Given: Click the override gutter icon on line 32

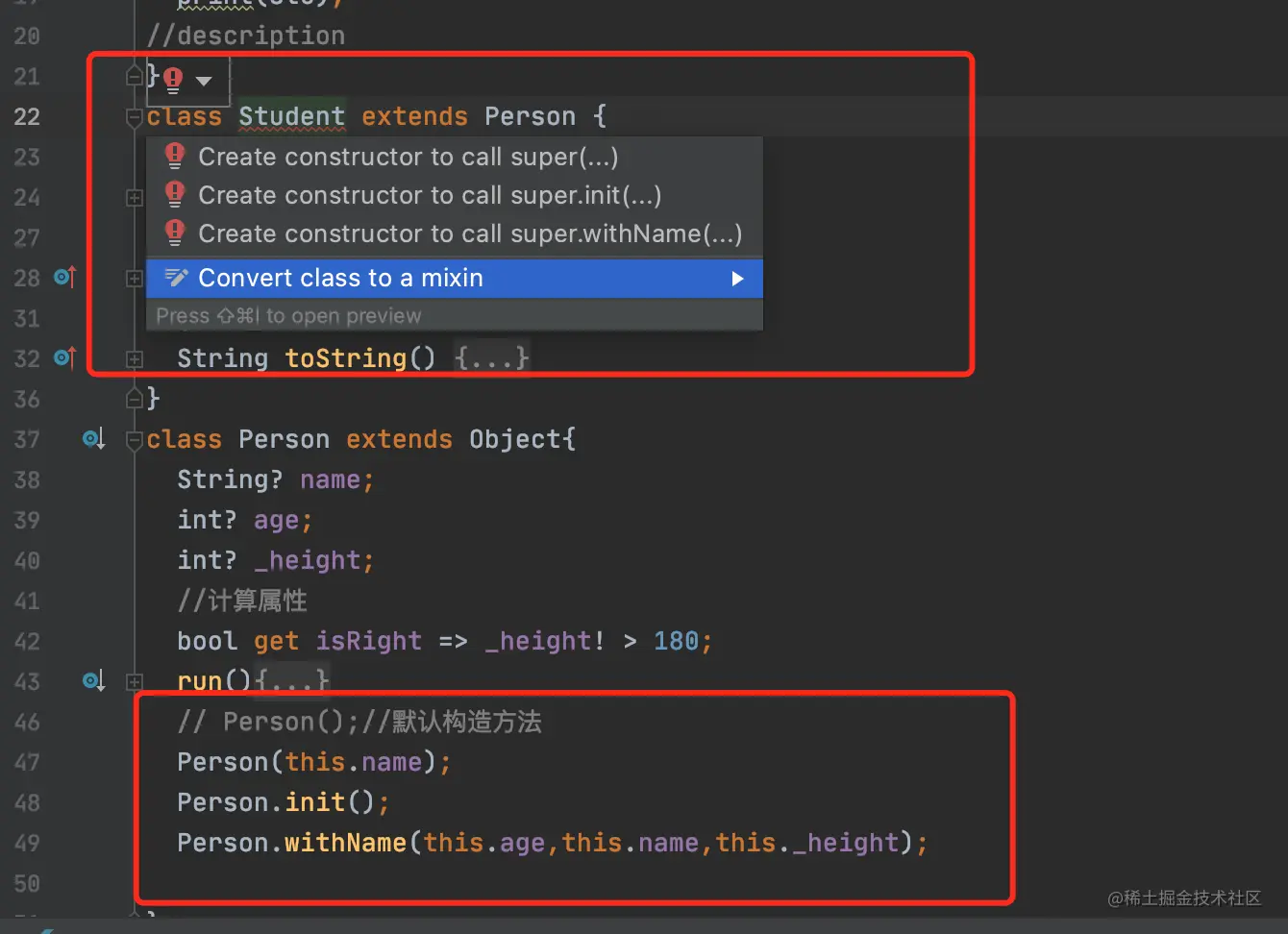Looking at the screenshot, I should point(64,357).
